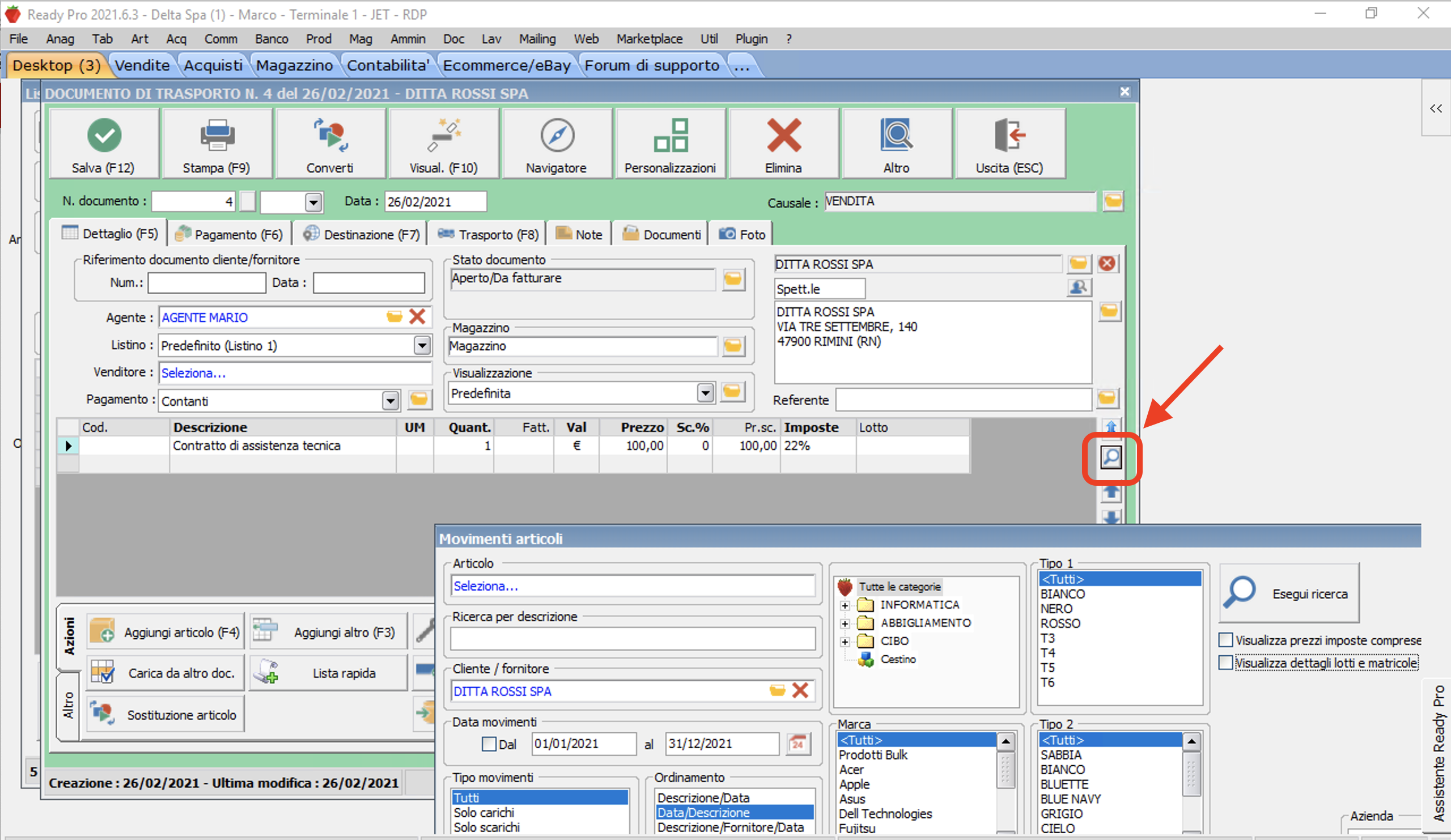Expand the INFORMATICA category
This screenshot has width=1451, height=840.
pos(845,605)
